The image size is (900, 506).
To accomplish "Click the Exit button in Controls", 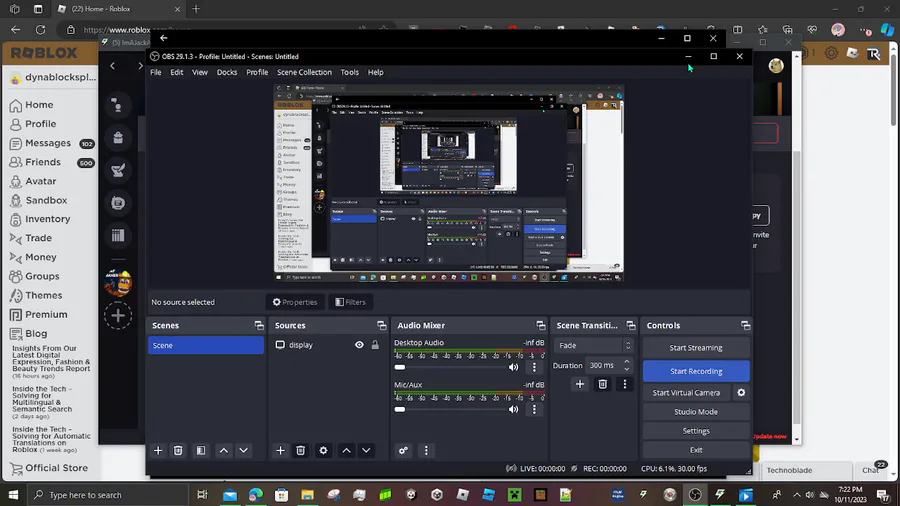I will point(696,450).
